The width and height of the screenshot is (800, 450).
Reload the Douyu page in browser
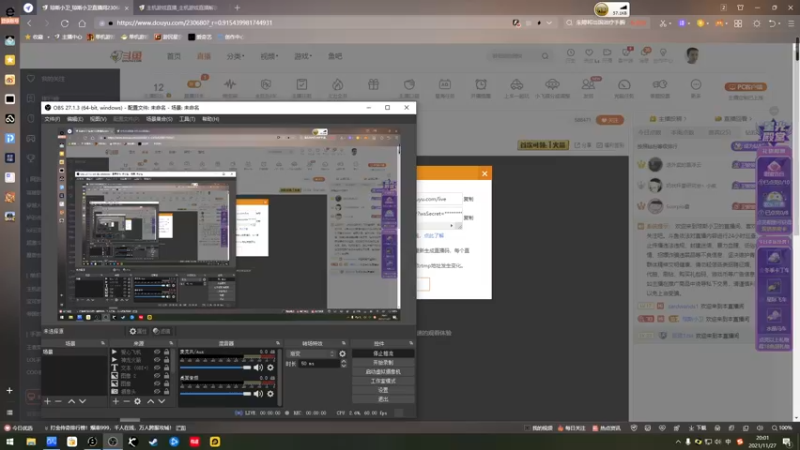(65, 23)
